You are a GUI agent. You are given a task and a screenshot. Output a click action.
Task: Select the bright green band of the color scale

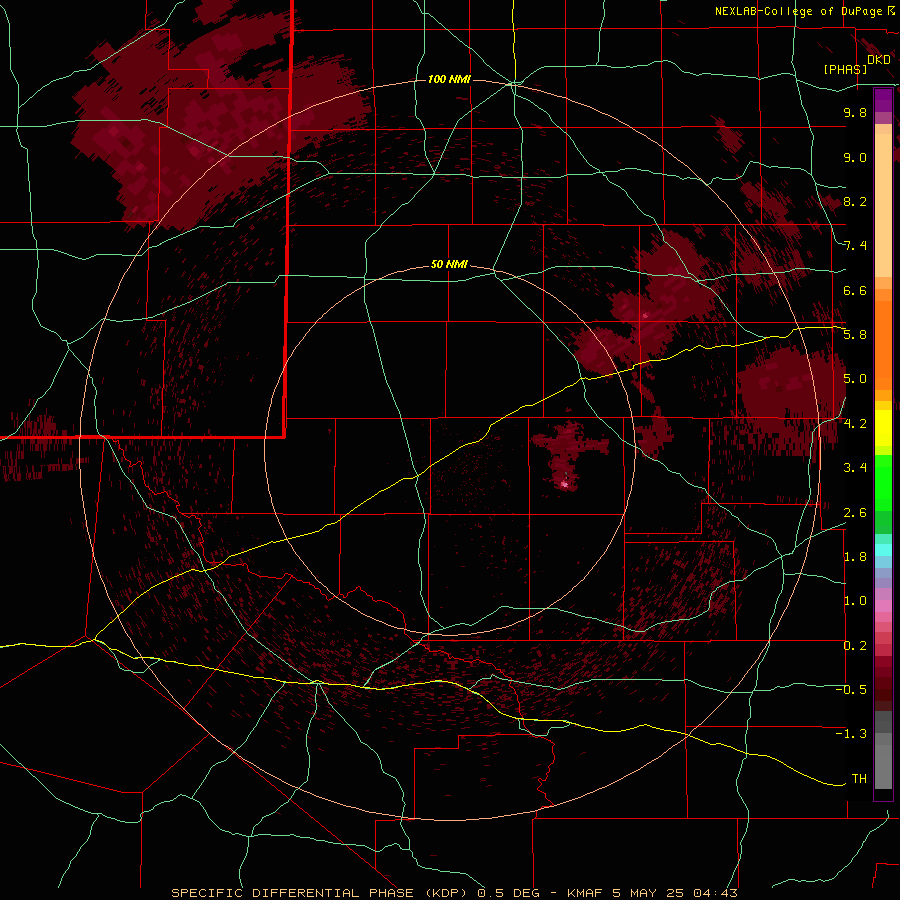click(x=883, y=483)
